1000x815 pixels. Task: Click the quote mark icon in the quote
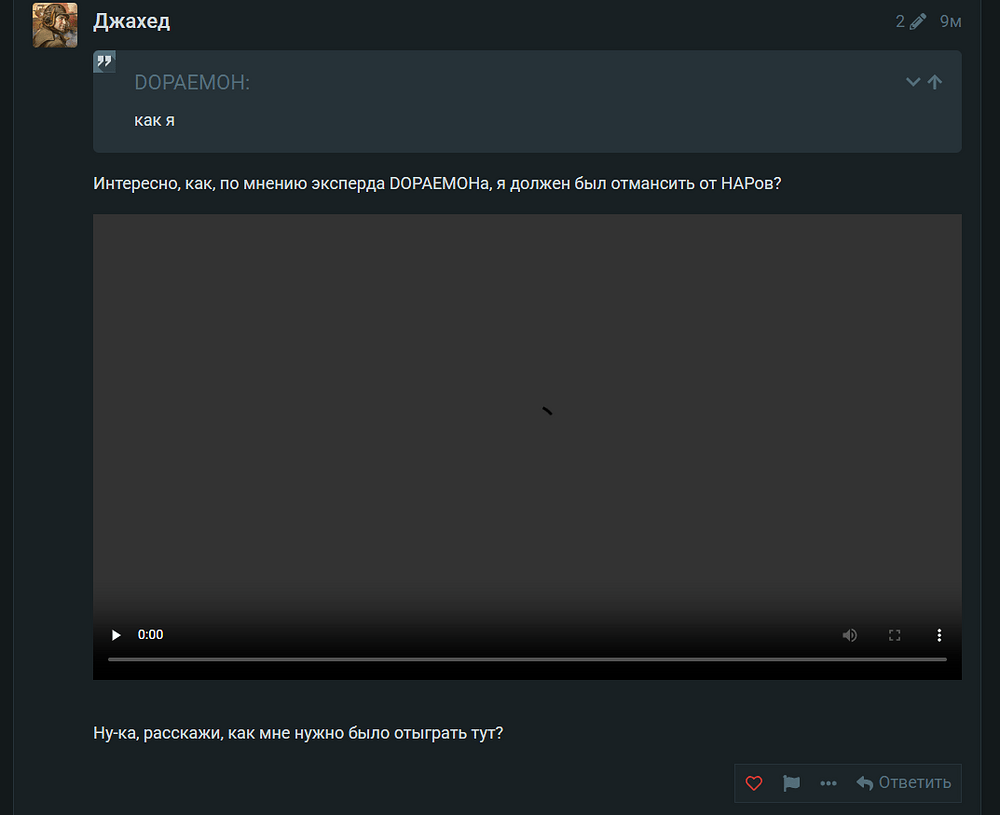pos(104,61)
